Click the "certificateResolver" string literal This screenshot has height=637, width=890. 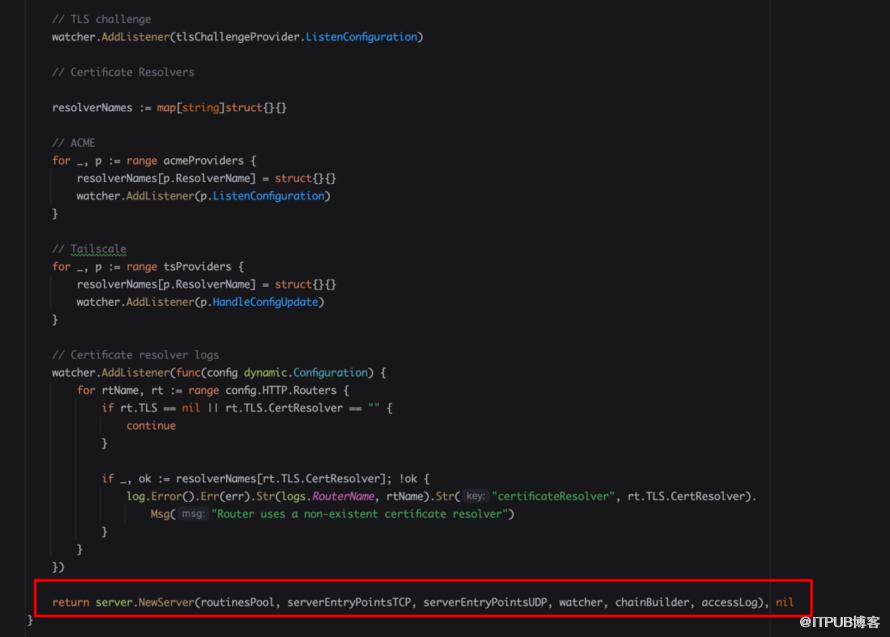(553, 496)
